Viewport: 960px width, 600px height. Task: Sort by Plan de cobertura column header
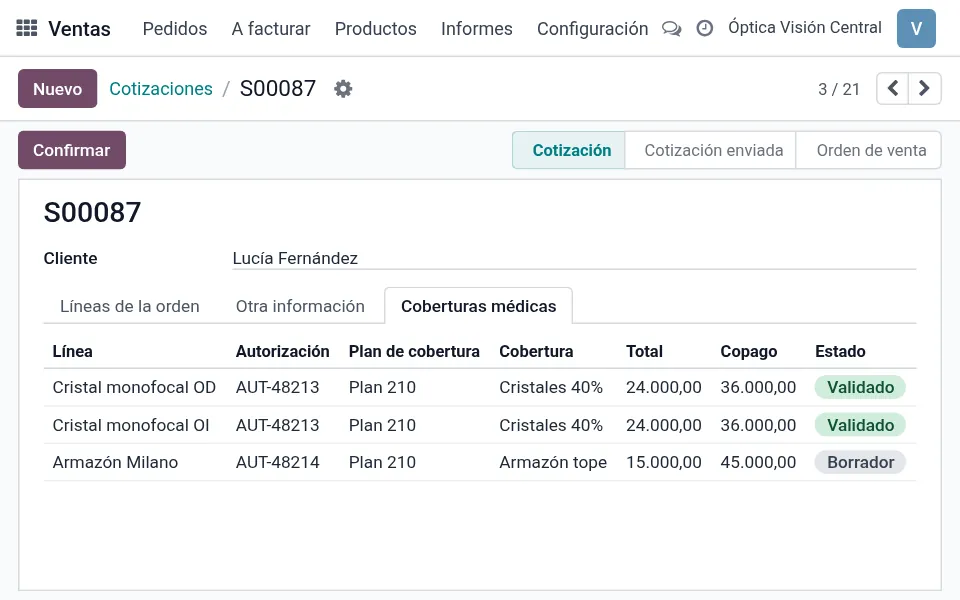click(414, 351)
